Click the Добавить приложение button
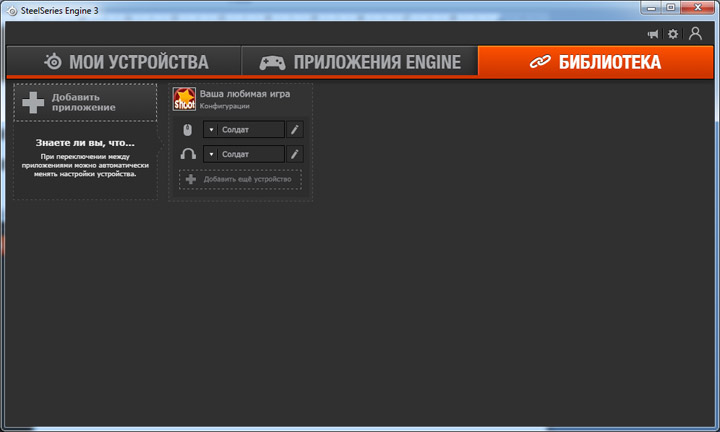The image size is (720, 432). 85,102
